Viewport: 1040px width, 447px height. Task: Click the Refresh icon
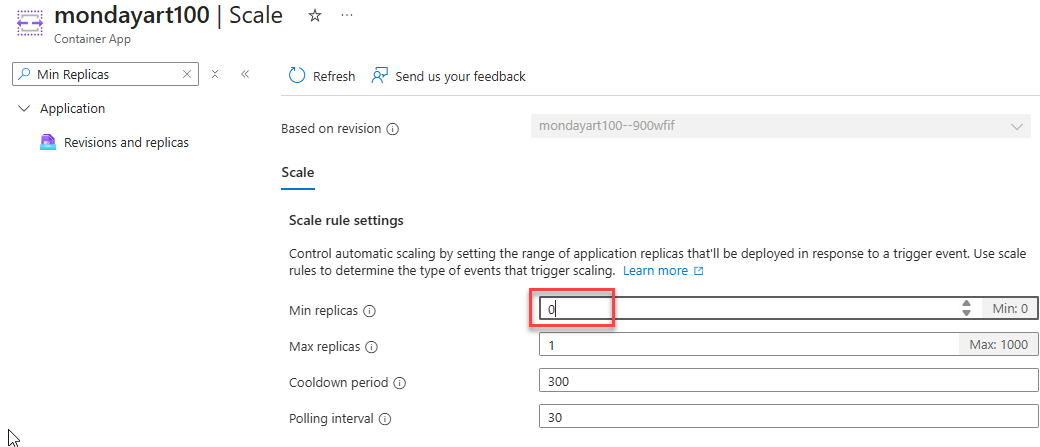click(x=297, y=76)
